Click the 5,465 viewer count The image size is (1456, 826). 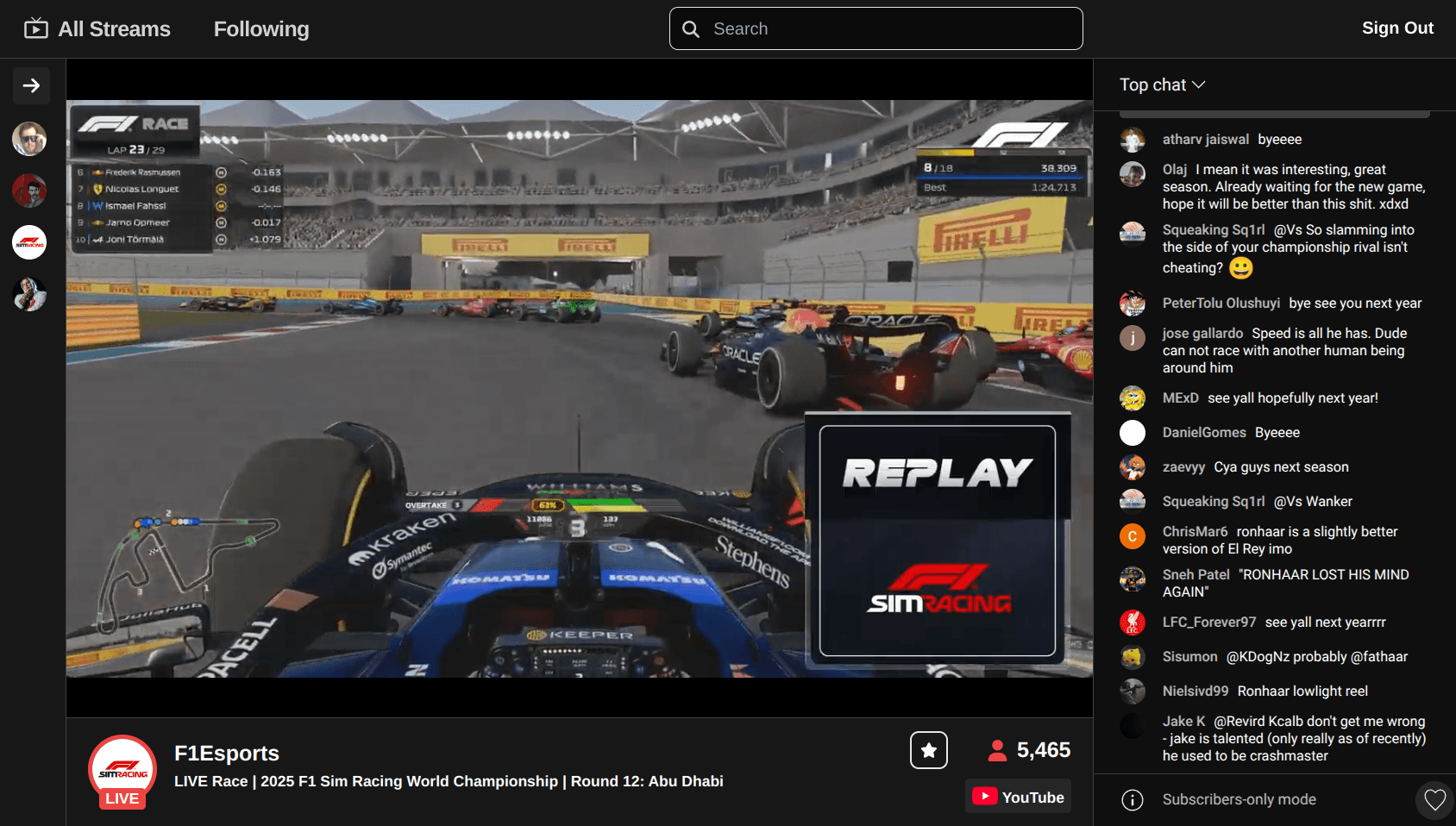tap(1043, 750)
